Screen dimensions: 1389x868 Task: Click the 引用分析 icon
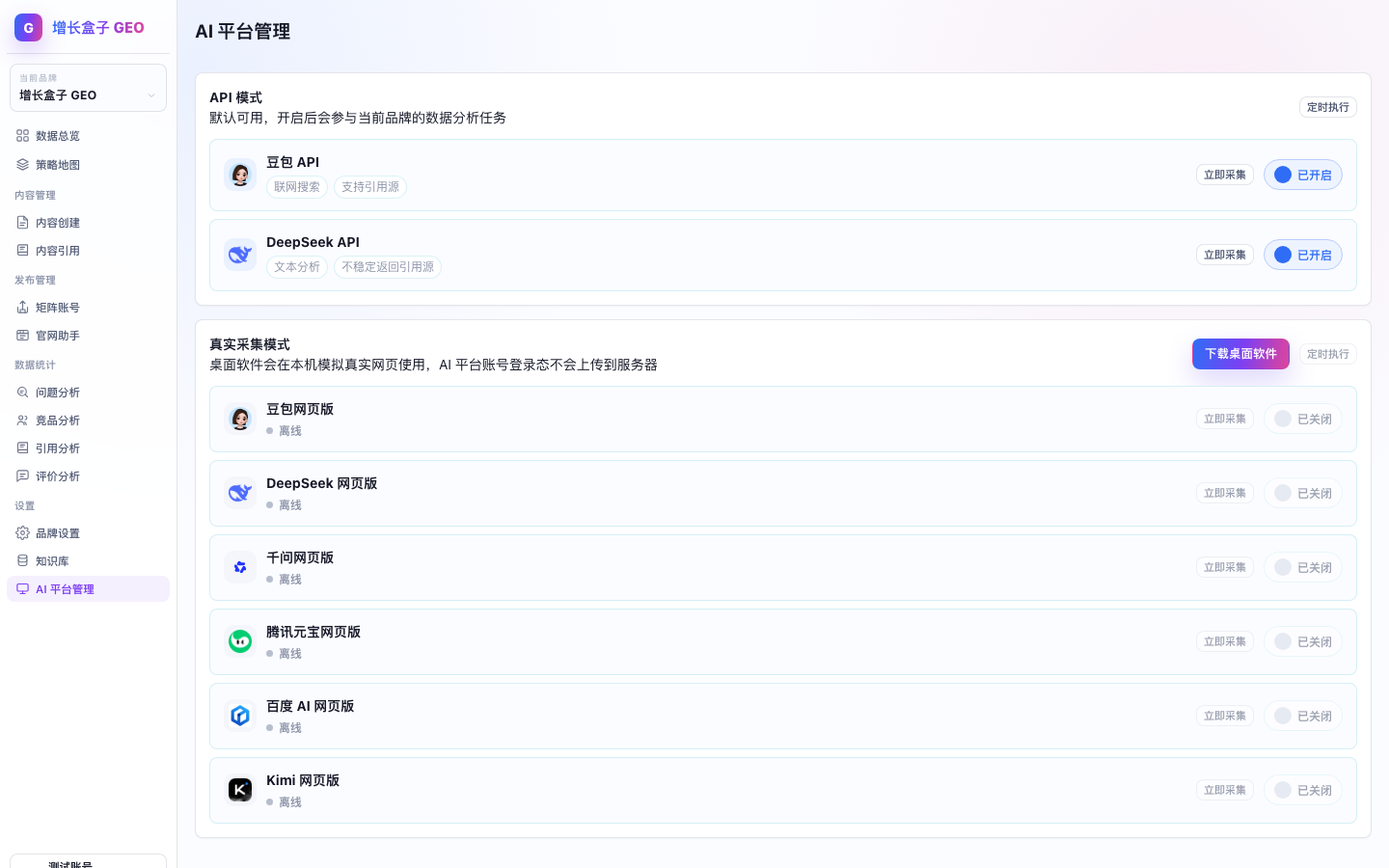(x=22, y=448)
